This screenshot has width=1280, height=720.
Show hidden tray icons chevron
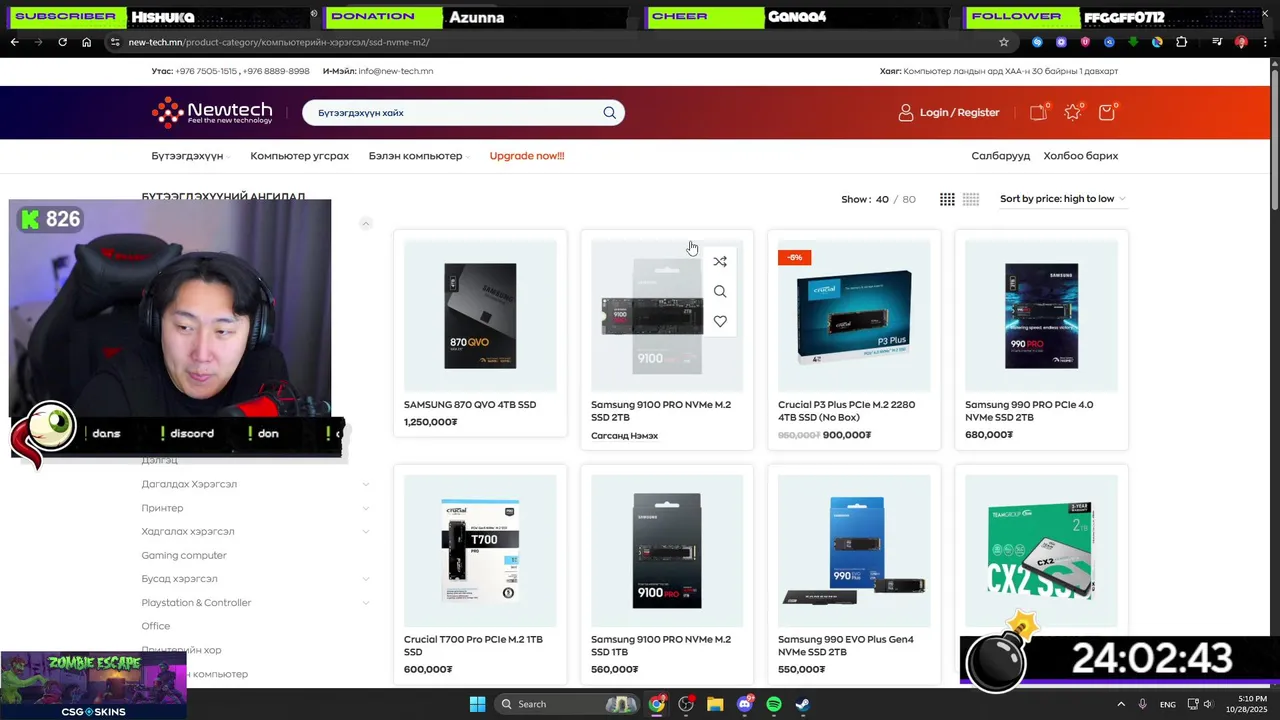(1120, 704)
